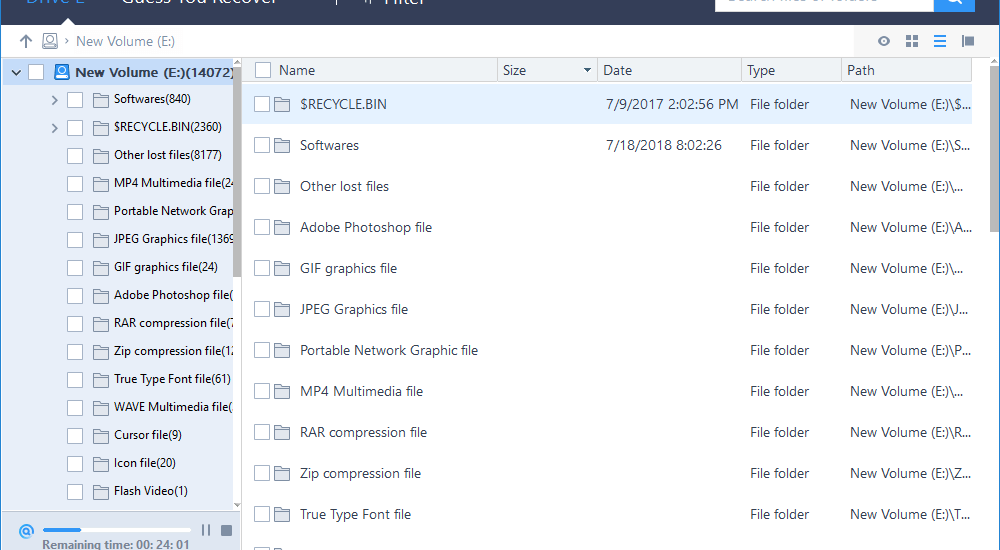Click Adobe Photoshop file folder icon in list
This screenshot has height=550, width=1000.
click(x=283, y=228)
